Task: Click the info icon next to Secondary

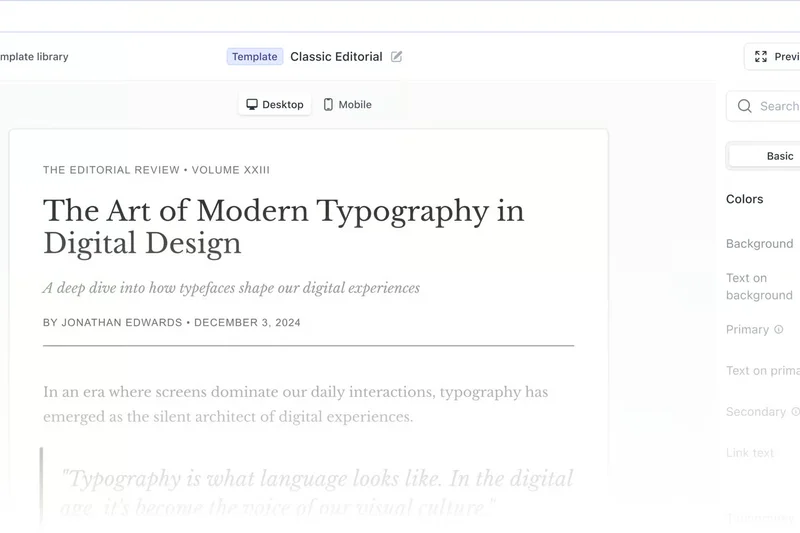Action: point(795,412)
